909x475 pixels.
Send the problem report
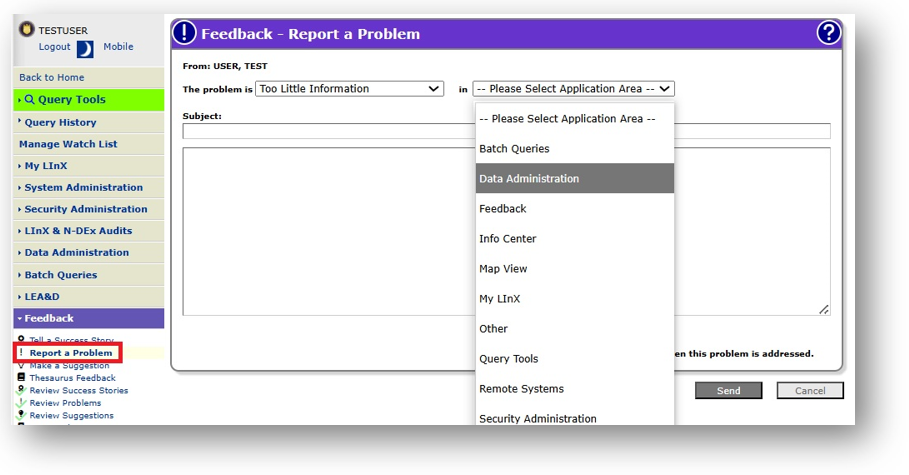click(729, 390)
